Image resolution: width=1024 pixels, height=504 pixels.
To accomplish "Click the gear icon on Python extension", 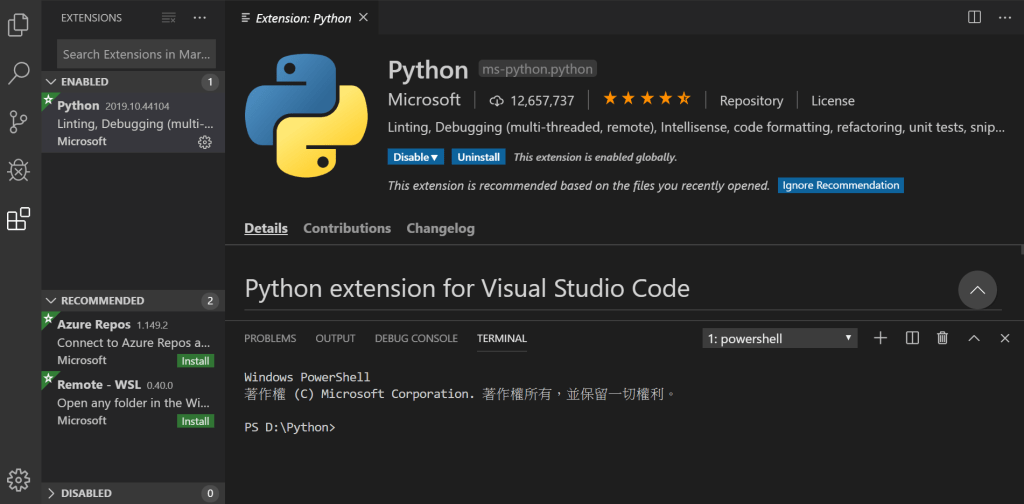I will (205, 142).
